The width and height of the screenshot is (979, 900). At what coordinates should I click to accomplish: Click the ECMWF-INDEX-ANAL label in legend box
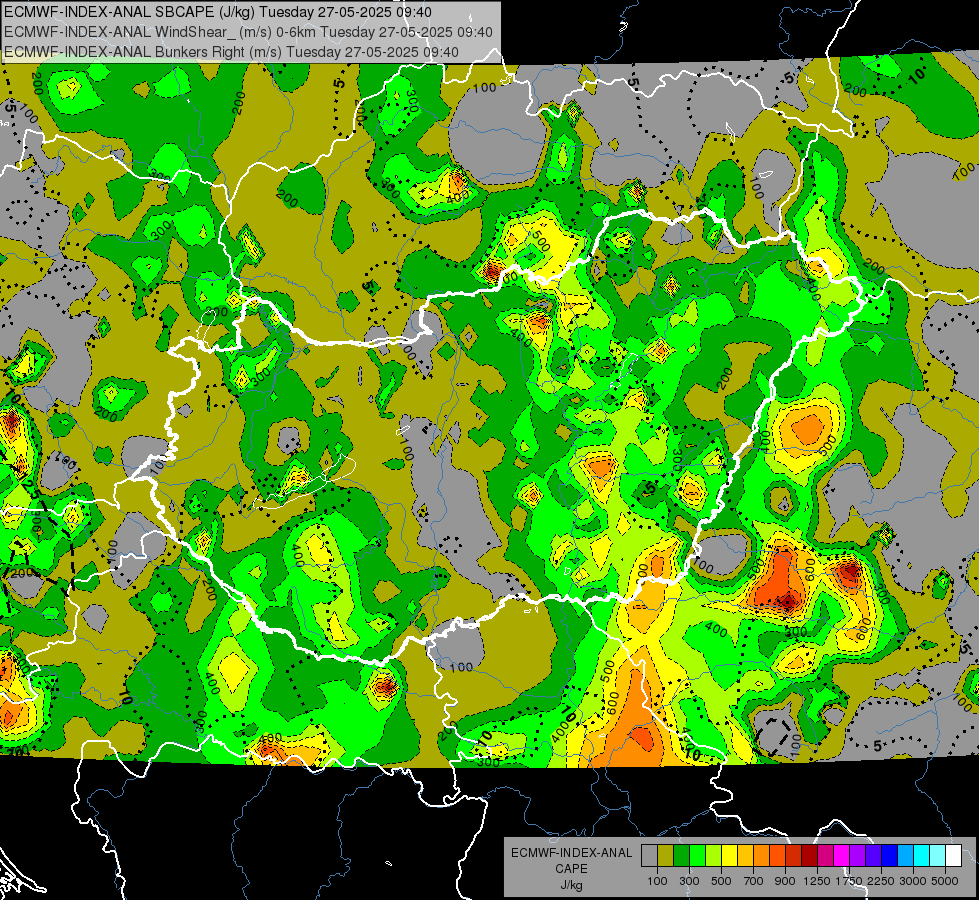571,853
